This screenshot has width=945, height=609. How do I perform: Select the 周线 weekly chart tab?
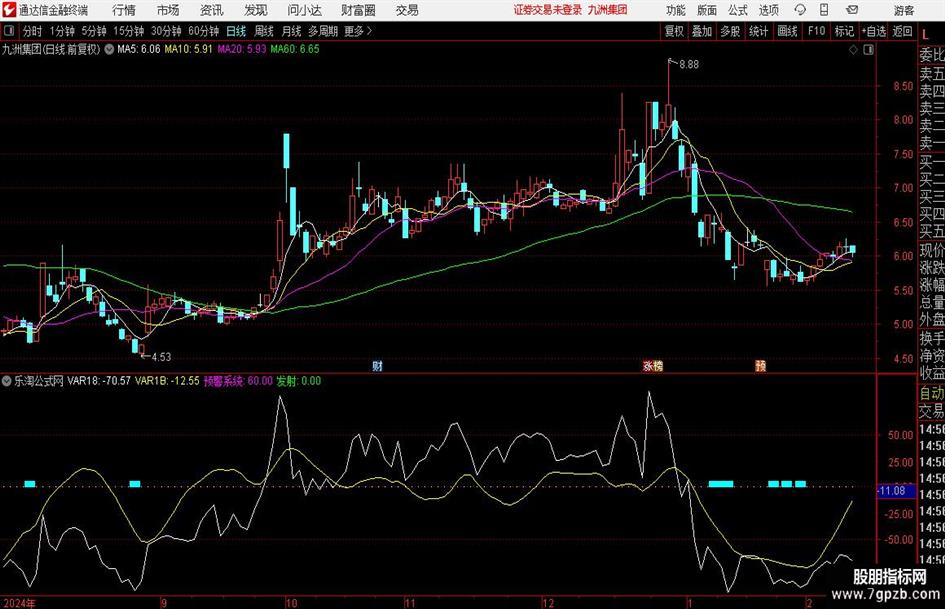pos(264,31)
